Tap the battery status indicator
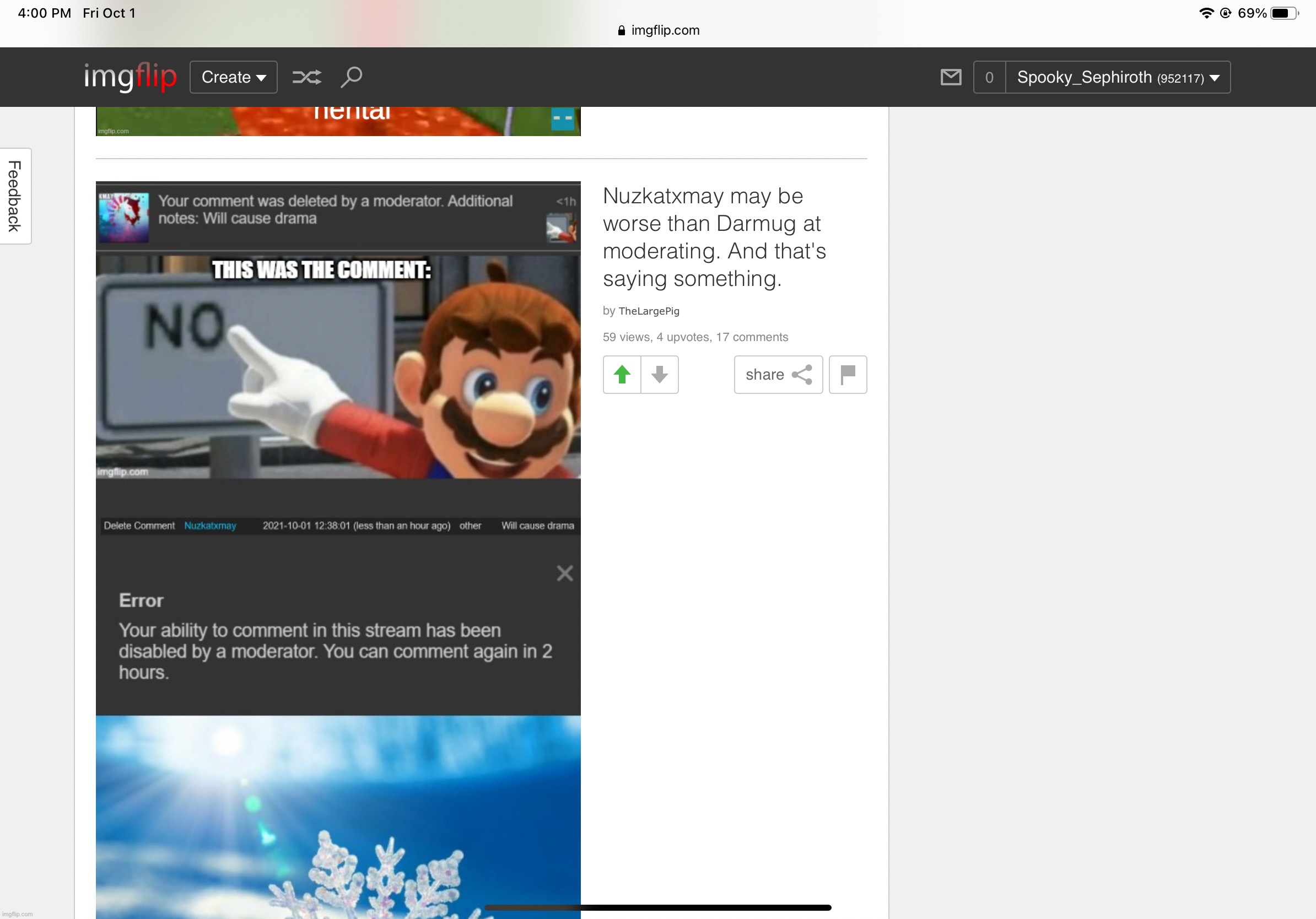The width and height of the screenshot is (1316, 919). pos(1283,13)
